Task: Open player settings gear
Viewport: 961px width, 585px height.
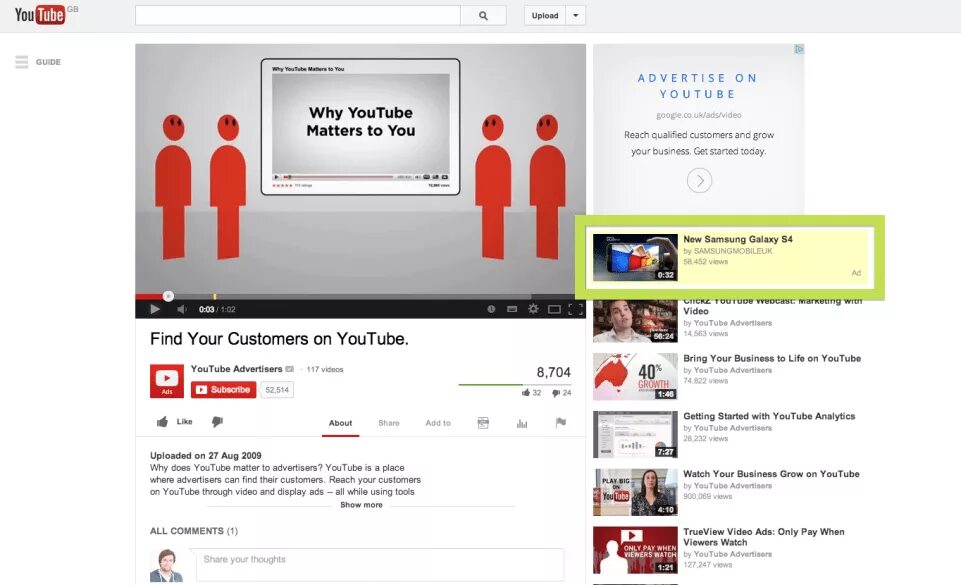Action: pos(533,309)
